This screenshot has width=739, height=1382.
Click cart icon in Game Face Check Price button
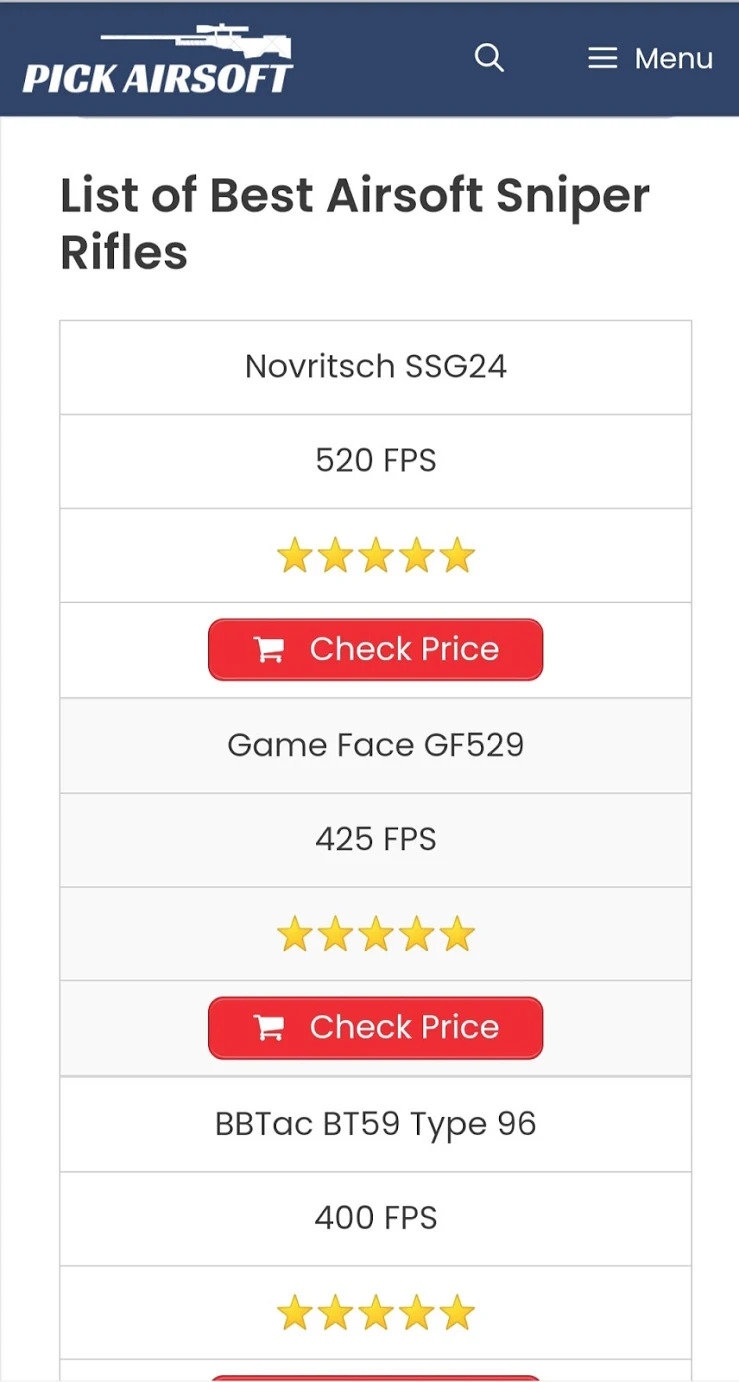[x=269, y=1028]
